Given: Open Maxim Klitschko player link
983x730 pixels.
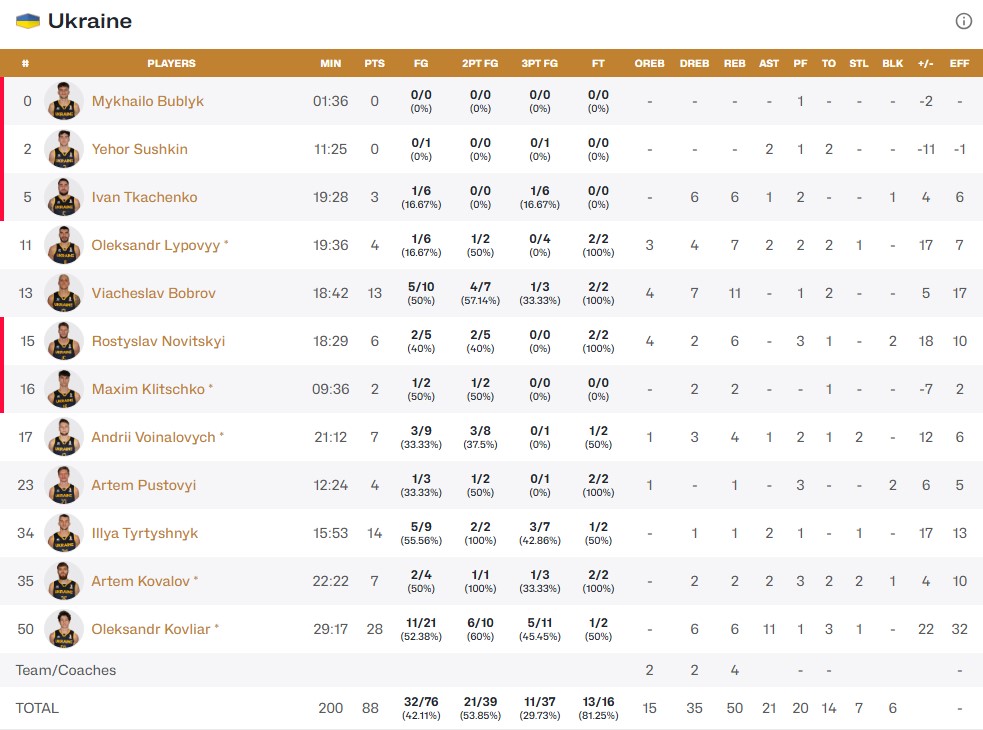Looking at the screenshot, I should (148, 389).
